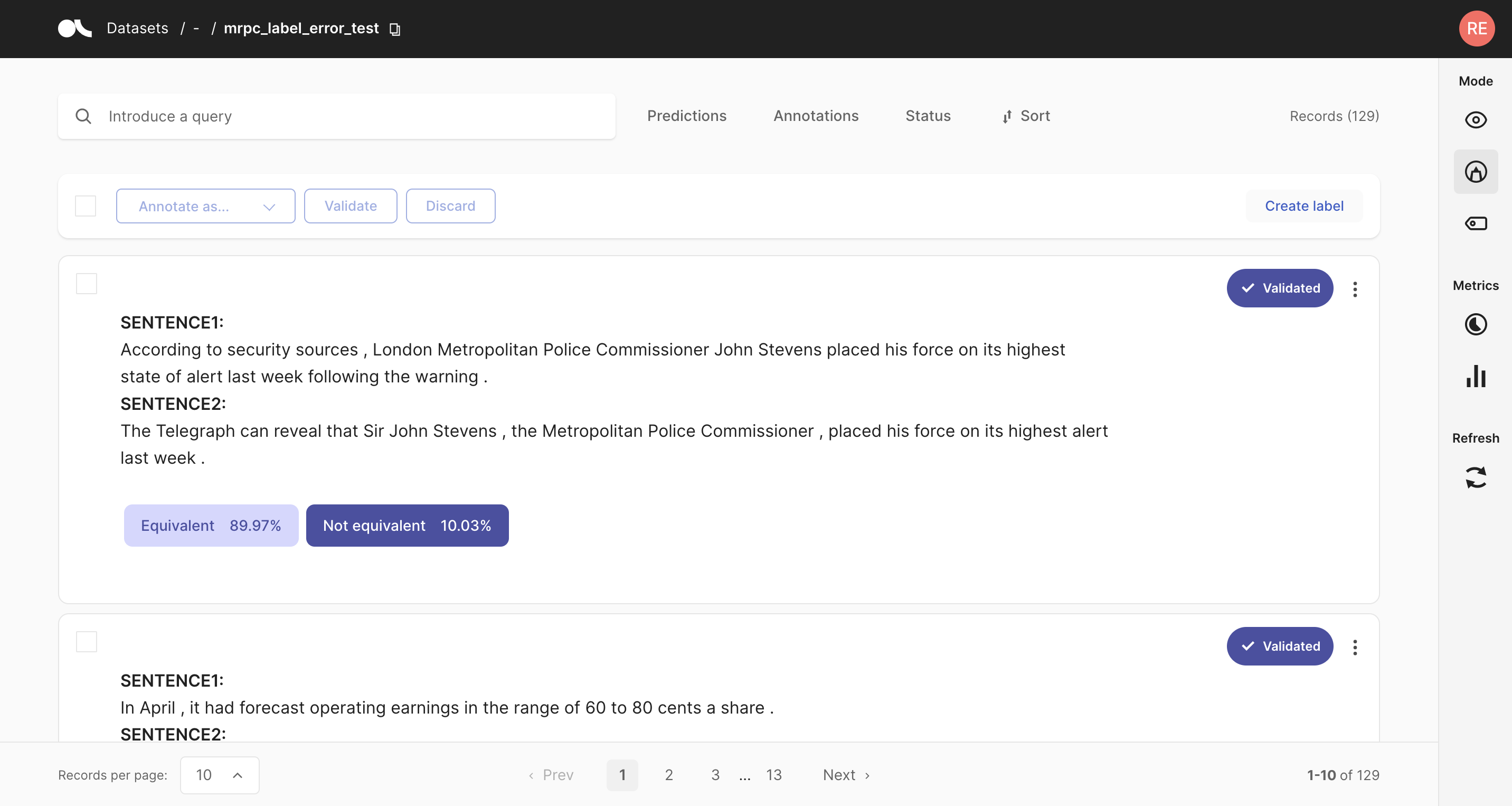This screenshot has height=806, width=1512.
Task: Copy the dataset name mrpc_label_error_test
Action: 395,29
